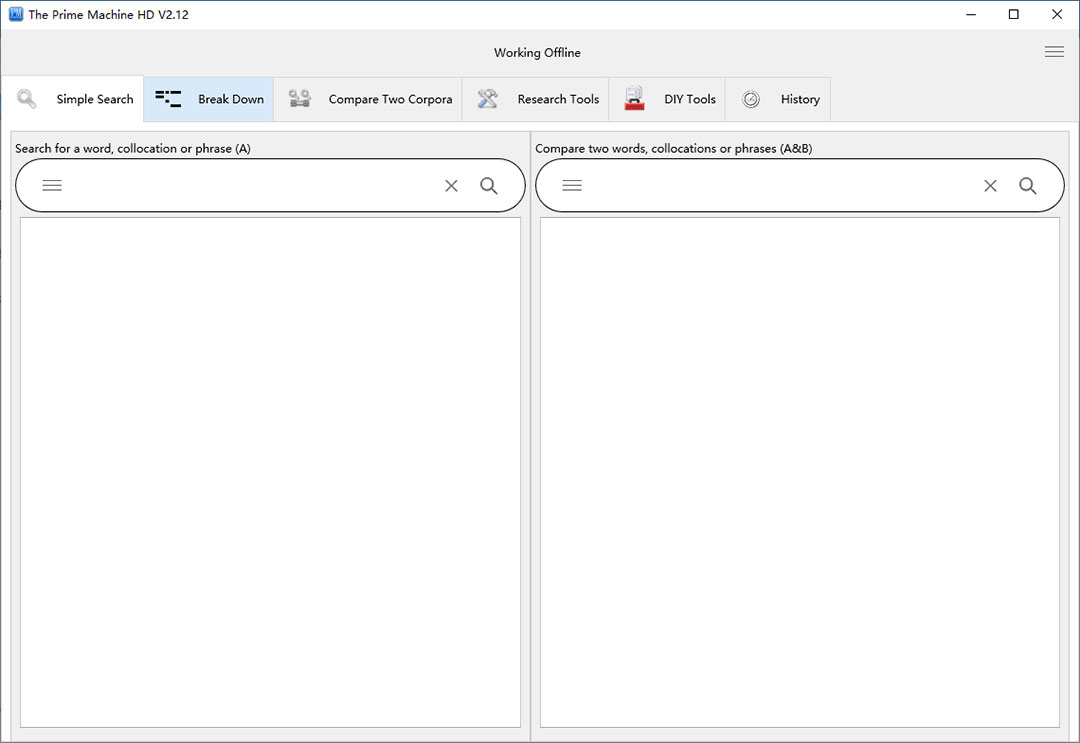
Task: Open the DIY Tools tab
Action: pyautogui.click(x=667, y=99)
